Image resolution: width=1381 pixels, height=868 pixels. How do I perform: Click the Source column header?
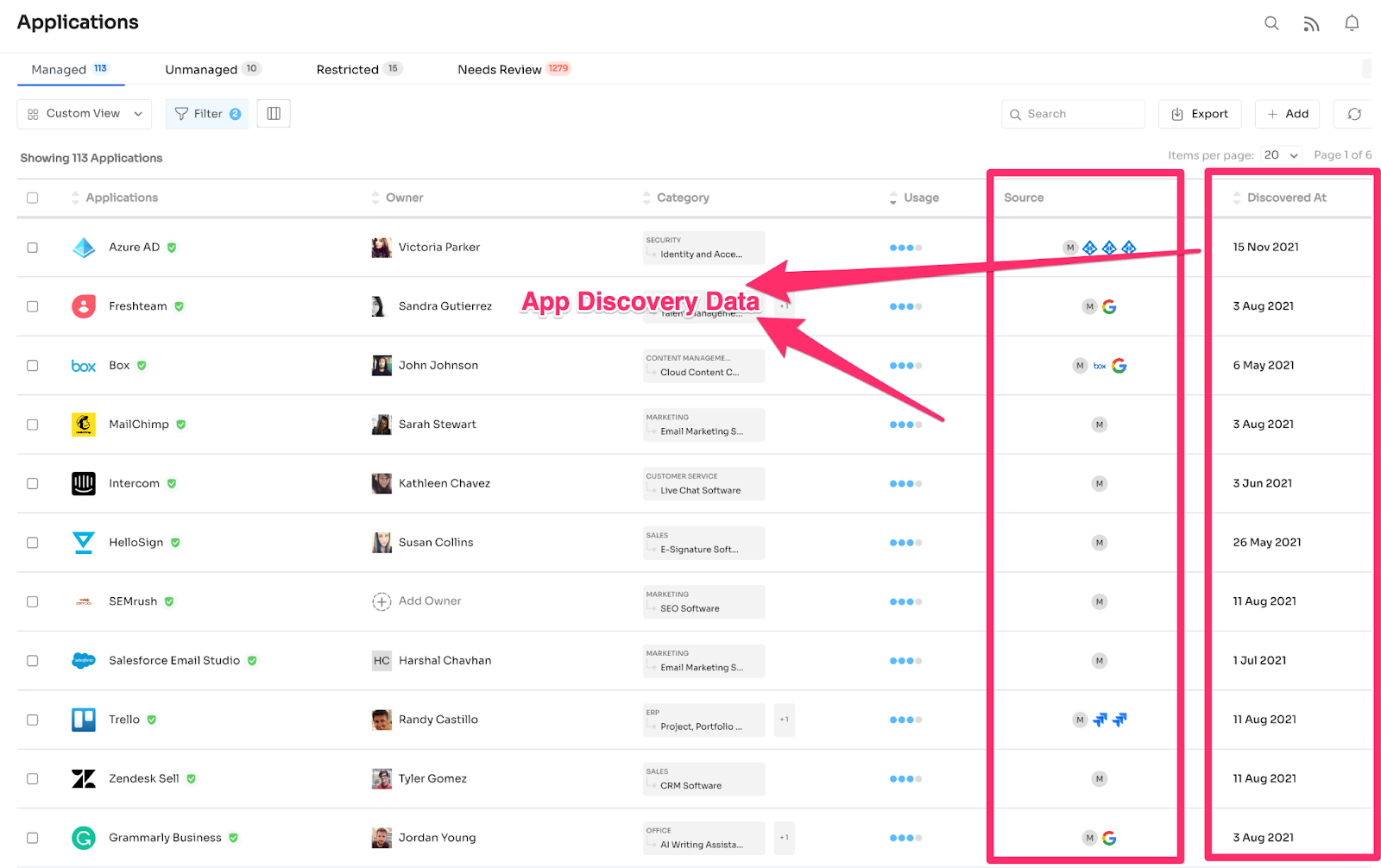[x=1024, y=198]
